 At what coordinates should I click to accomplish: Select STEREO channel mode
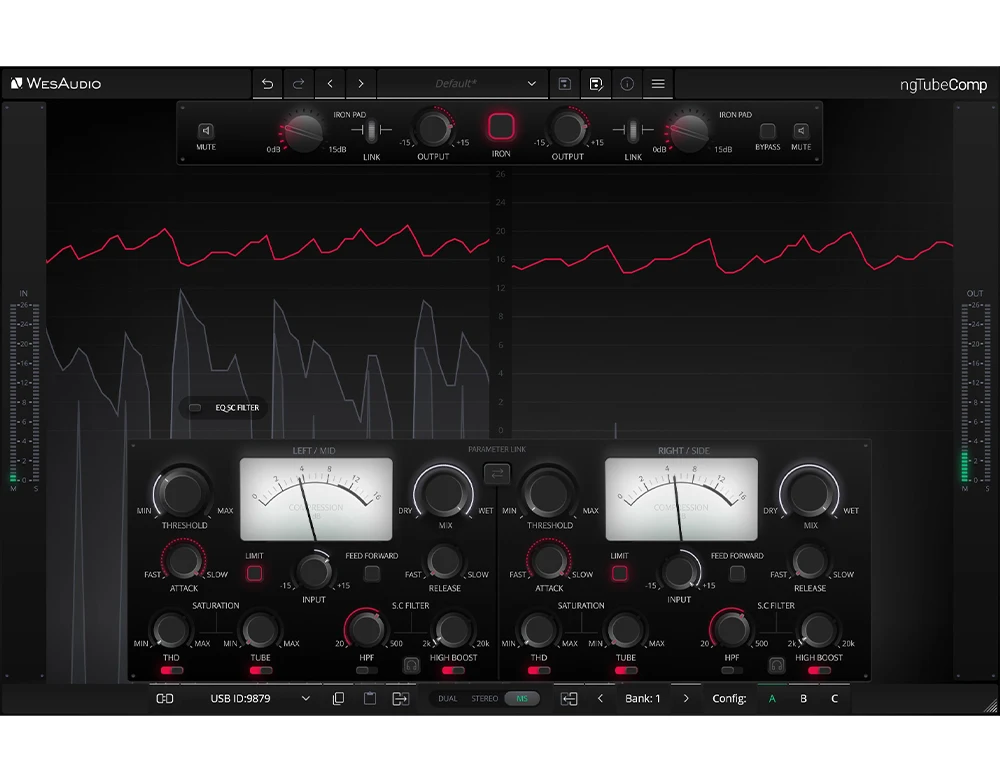(485, 698)
